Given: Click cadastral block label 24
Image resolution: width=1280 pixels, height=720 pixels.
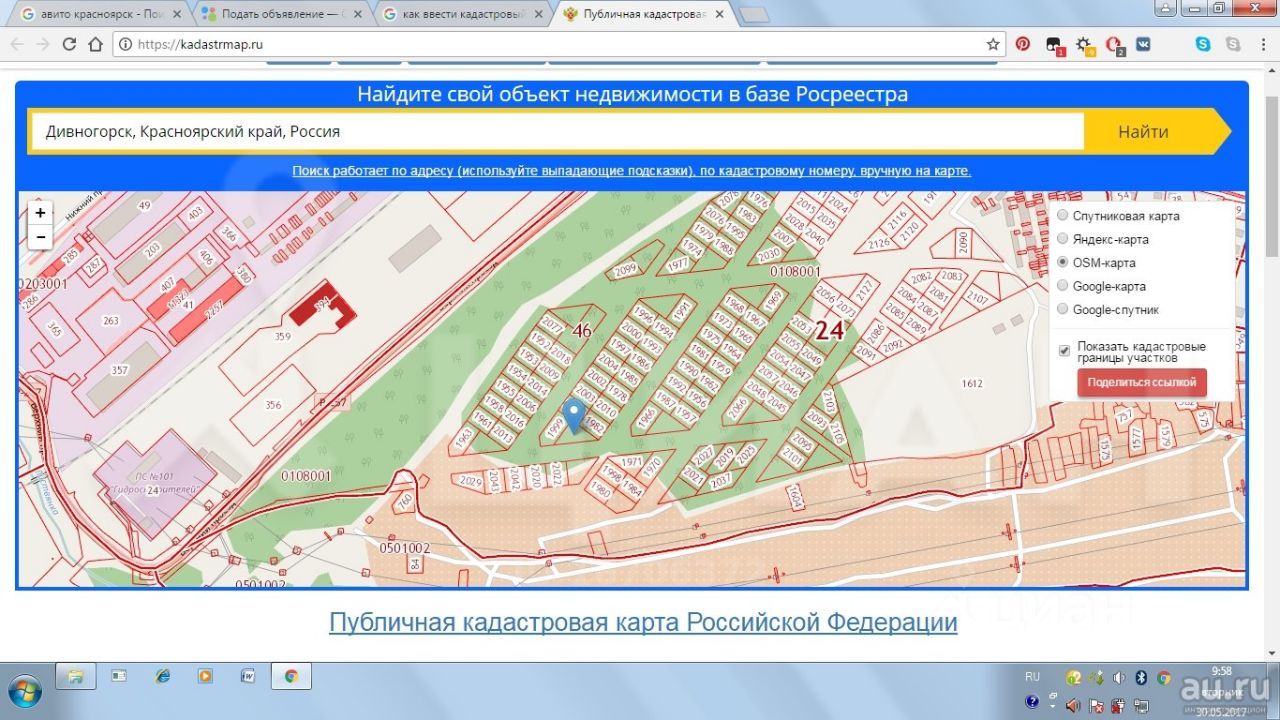Looking at the screenshot, I should coord(828,329).
